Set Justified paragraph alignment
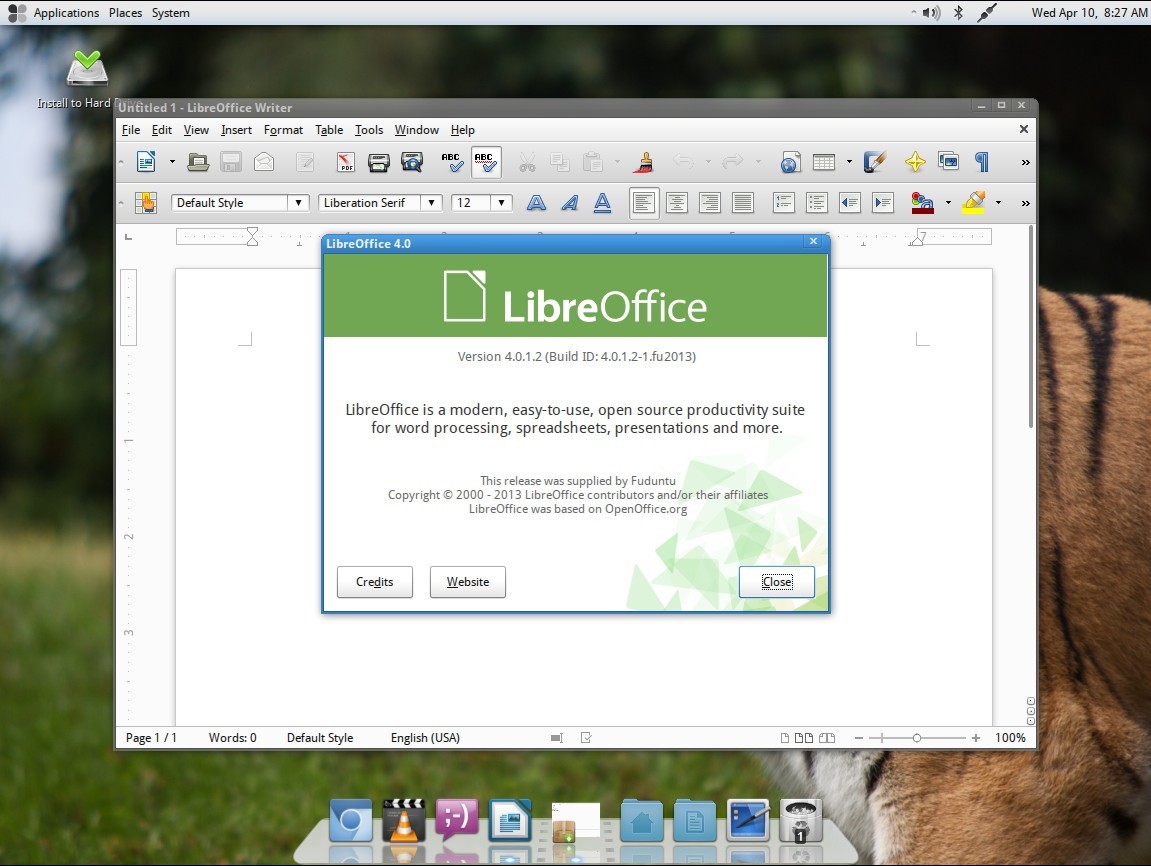 [x=743, y=203]
